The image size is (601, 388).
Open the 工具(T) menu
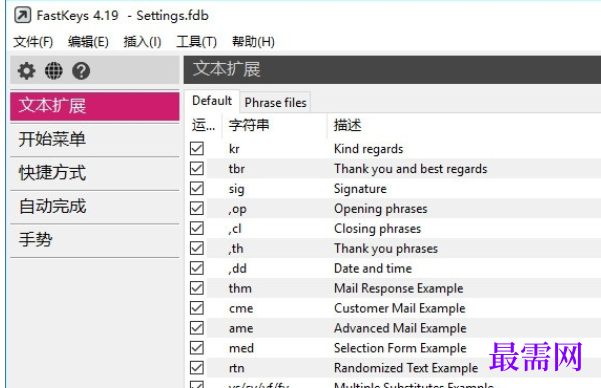tap(196, 41)
